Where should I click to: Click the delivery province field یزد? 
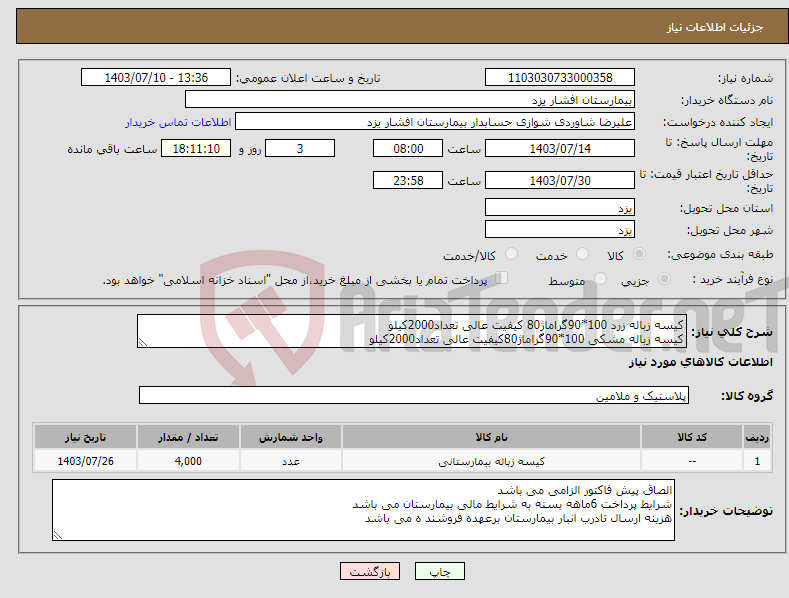(x=560, y=207)
